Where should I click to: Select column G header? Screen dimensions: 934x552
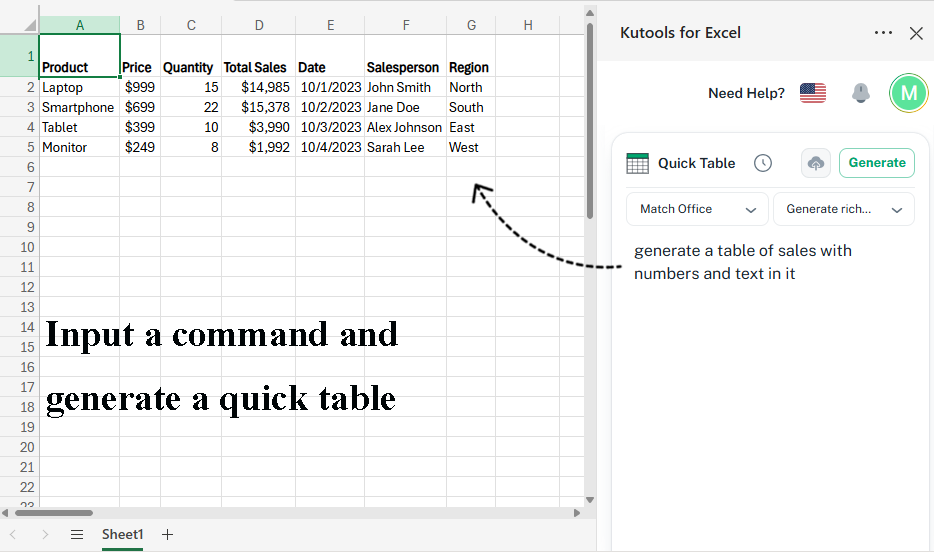click(471, 25)
